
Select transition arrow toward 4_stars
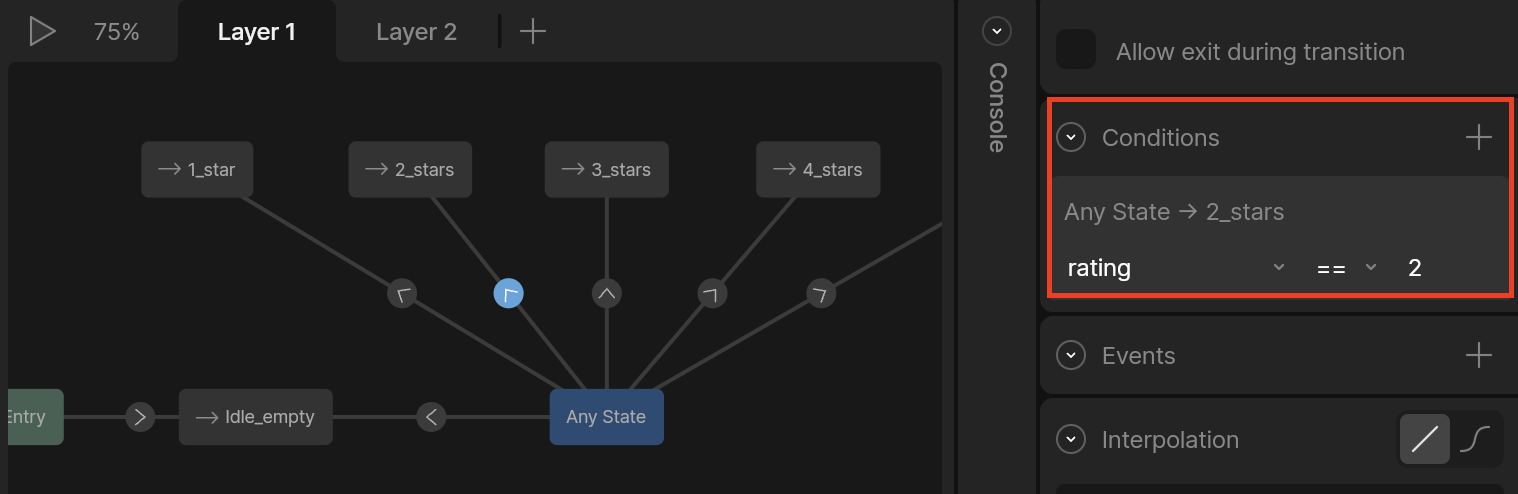(712, 294)
